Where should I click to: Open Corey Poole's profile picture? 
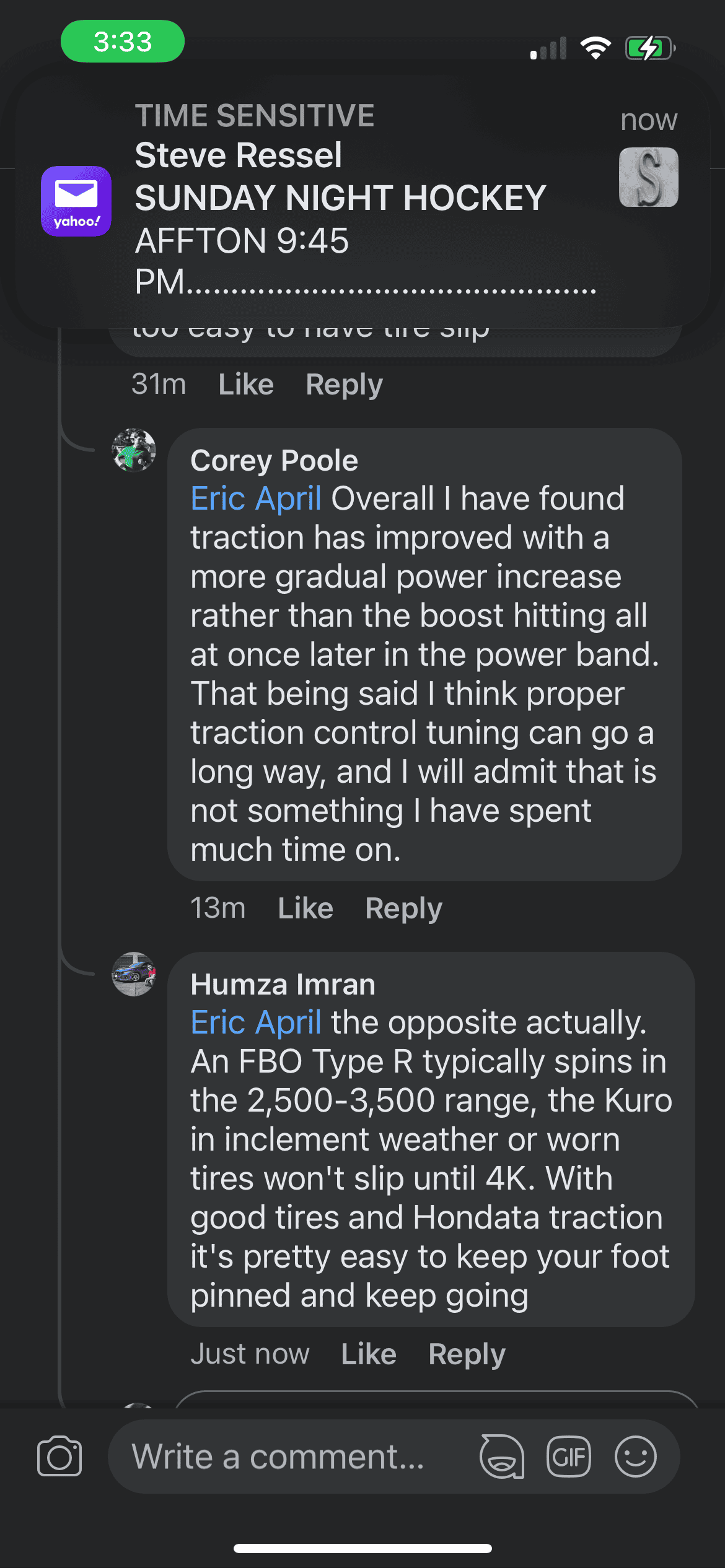(134, 450)
